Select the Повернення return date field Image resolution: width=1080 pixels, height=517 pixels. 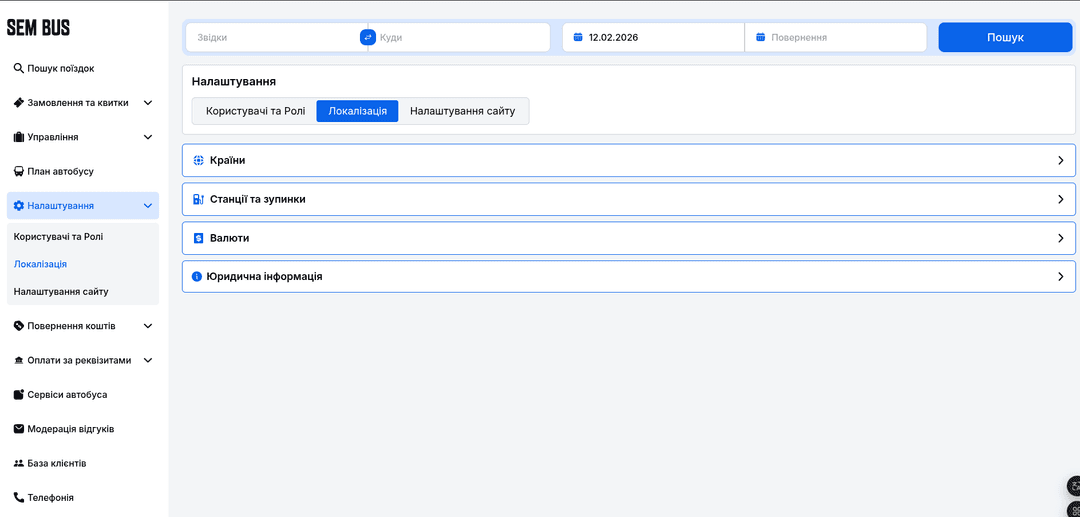[x=840, y=37]
